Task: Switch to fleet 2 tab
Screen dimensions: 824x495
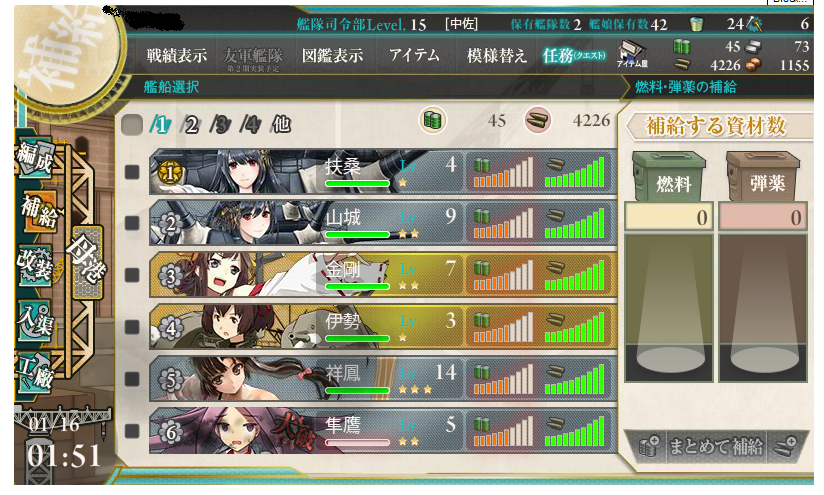Action: [x=191, y=125]
